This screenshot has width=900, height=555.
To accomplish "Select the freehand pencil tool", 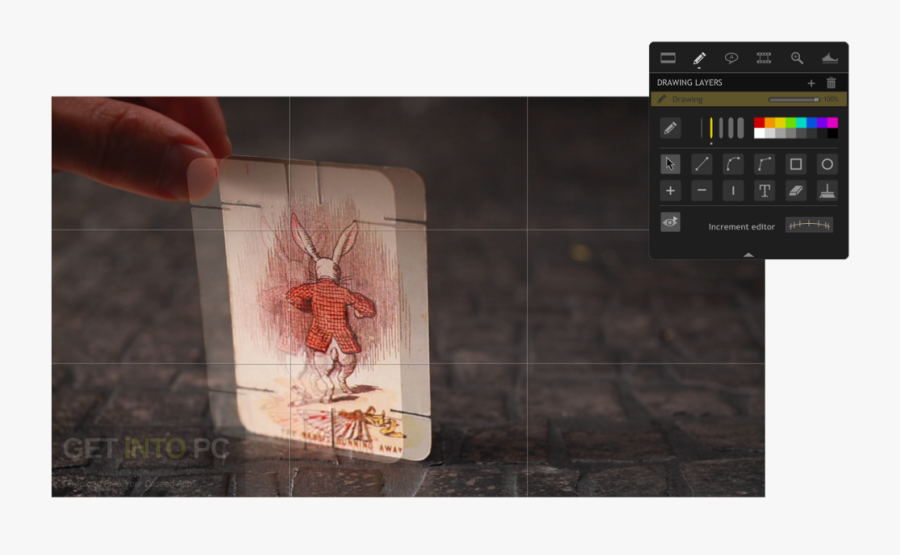I will 670,128.
